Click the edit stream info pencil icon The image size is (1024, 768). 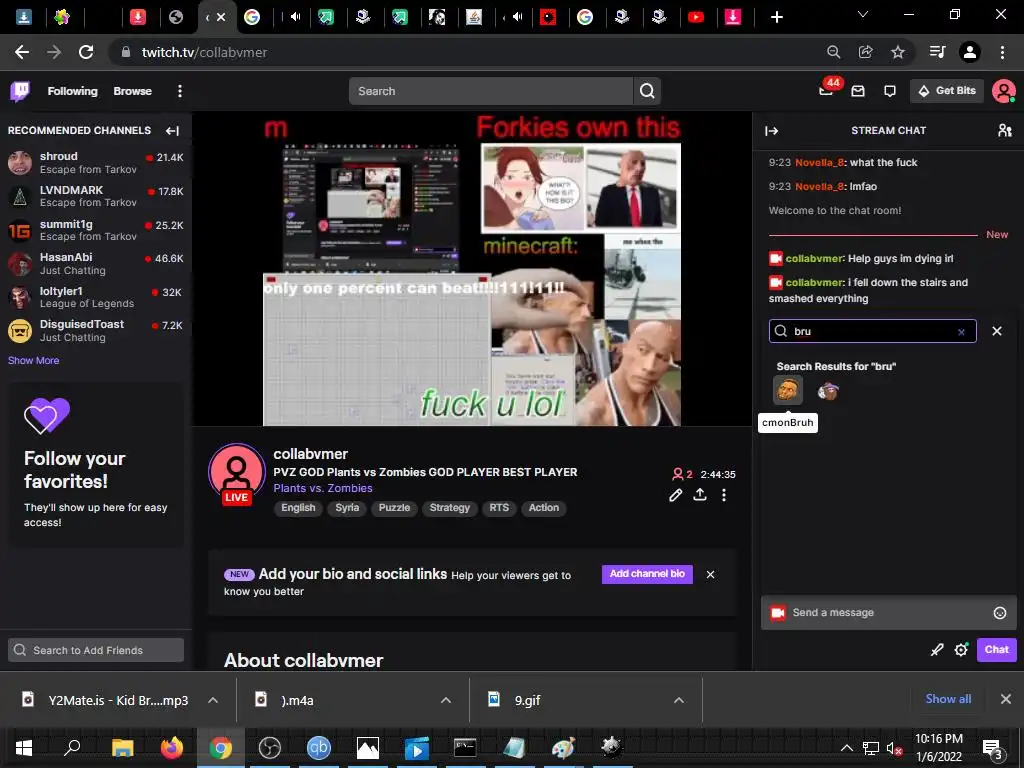(676, 495)
